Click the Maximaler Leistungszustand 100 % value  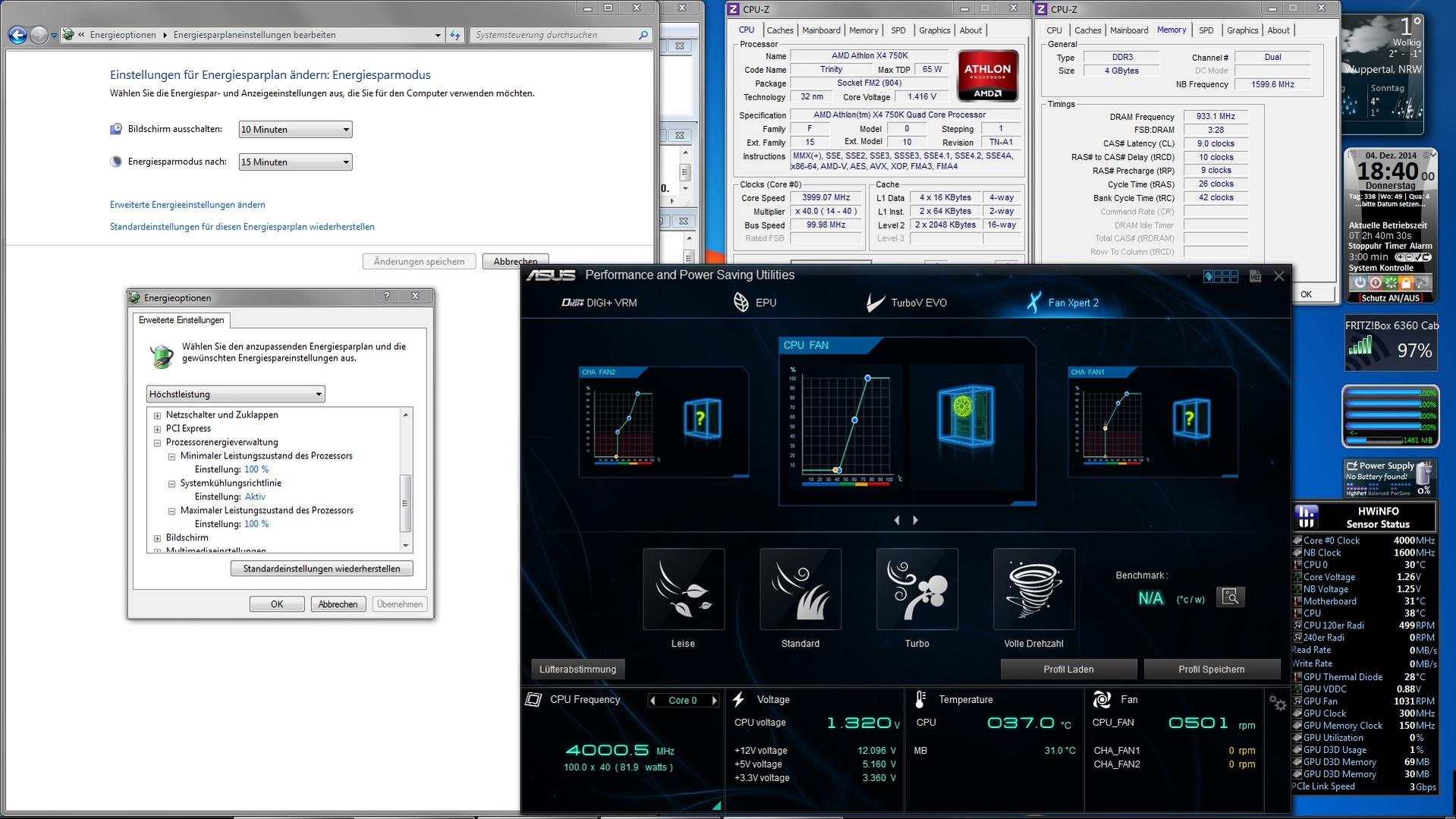pos(256,524)
